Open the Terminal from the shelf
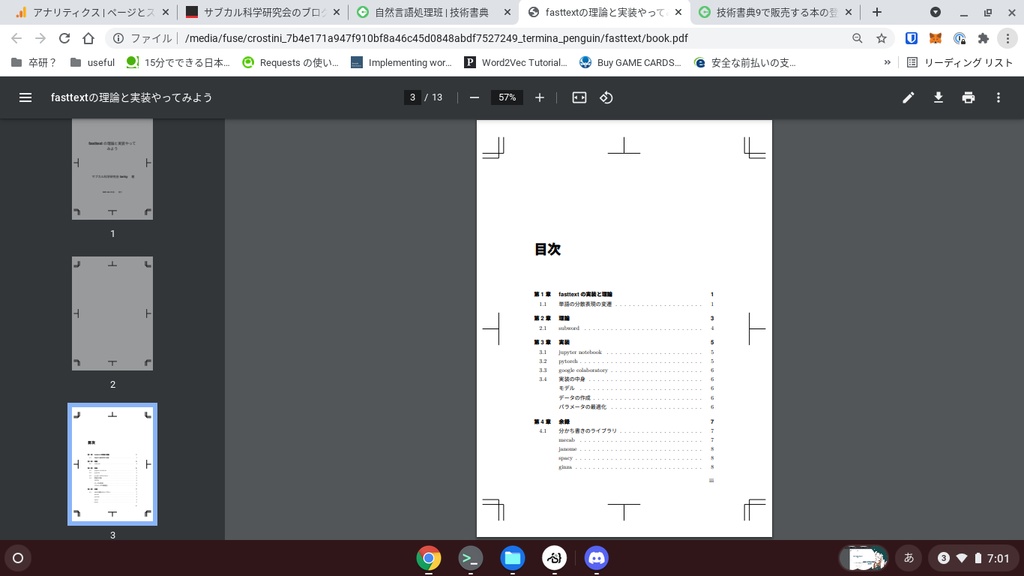1024x576 pixels. 470,559
